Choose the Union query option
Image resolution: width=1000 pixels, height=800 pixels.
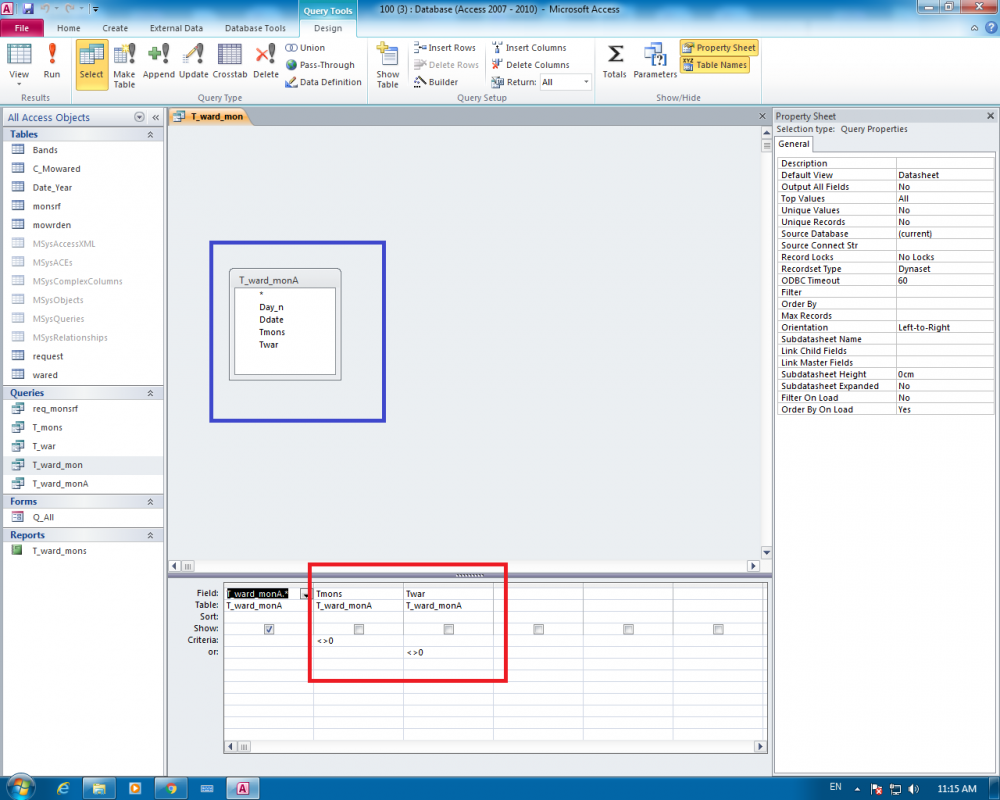(305, 48)
